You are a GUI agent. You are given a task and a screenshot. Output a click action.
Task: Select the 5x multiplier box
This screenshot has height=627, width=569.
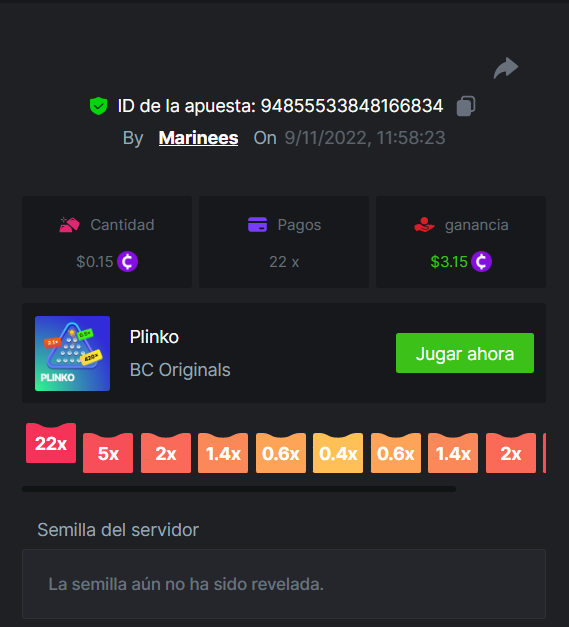click(x=108, y=453)
